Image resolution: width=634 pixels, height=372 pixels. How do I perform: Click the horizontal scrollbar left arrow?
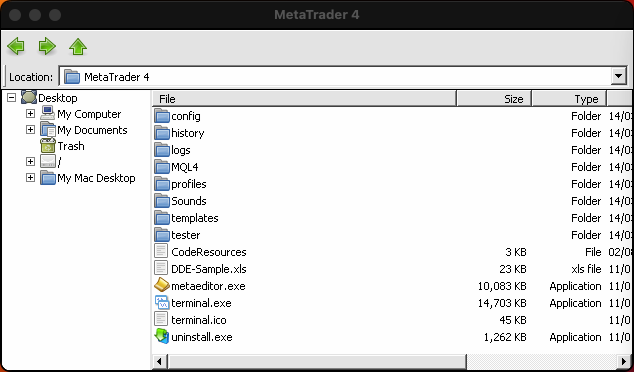(x=159, y=361)
